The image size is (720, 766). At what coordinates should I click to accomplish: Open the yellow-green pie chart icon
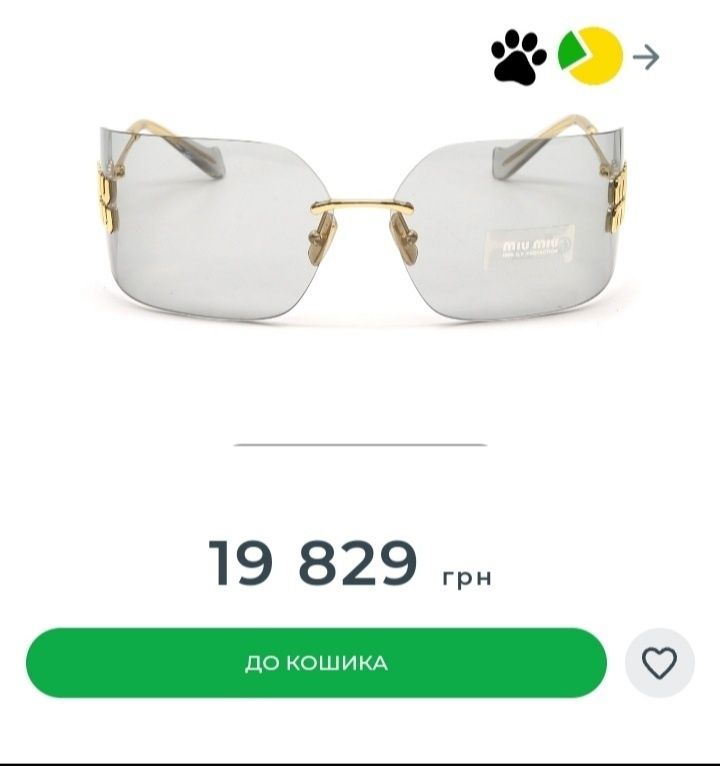(x=590, y=56)
